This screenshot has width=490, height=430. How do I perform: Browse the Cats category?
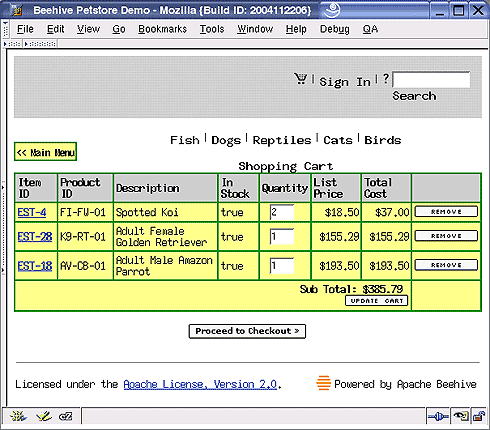pyautogui.click(x=338, y=140)
